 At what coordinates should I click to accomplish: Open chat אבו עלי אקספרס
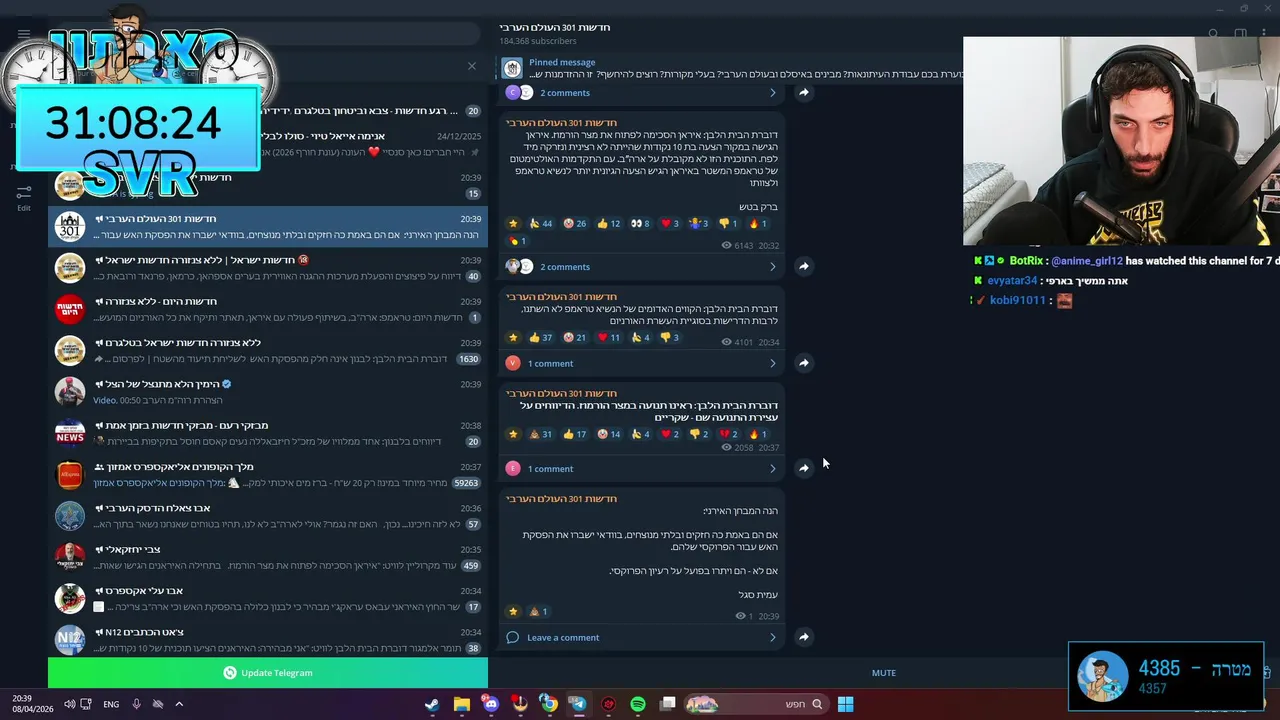pos(268,598)
